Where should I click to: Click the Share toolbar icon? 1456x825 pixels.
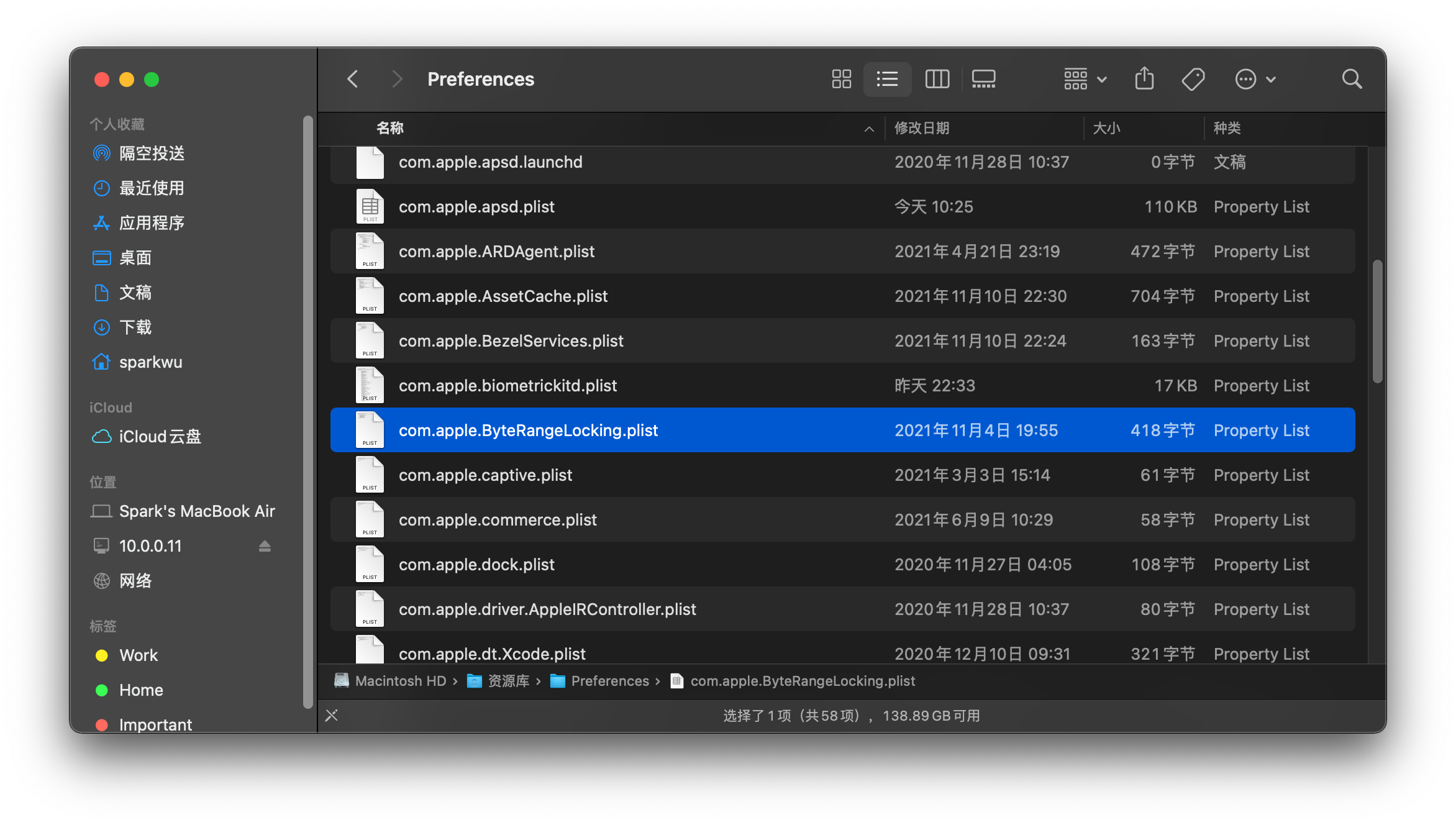coord(1144,79)
